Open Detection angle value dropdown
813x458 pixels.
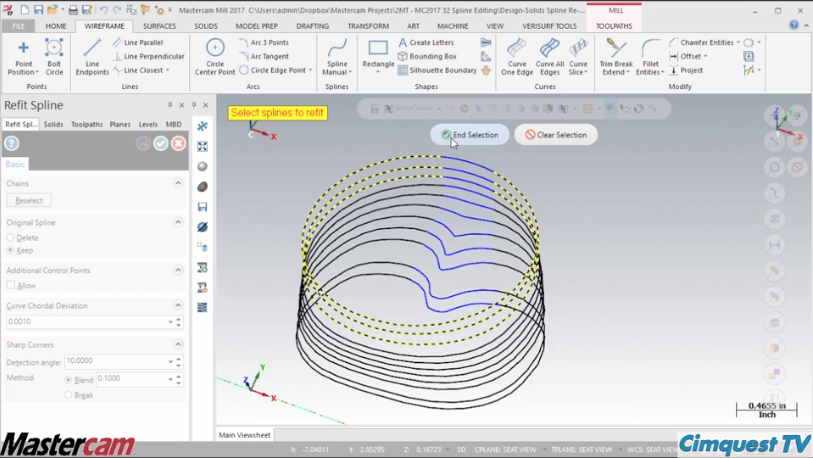[170, 362]
